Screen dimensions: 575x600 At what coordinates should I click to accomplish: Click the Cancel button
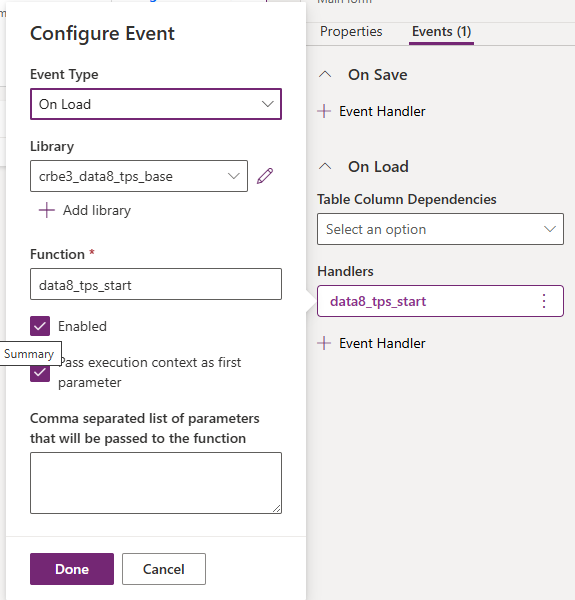pos(164,569)
